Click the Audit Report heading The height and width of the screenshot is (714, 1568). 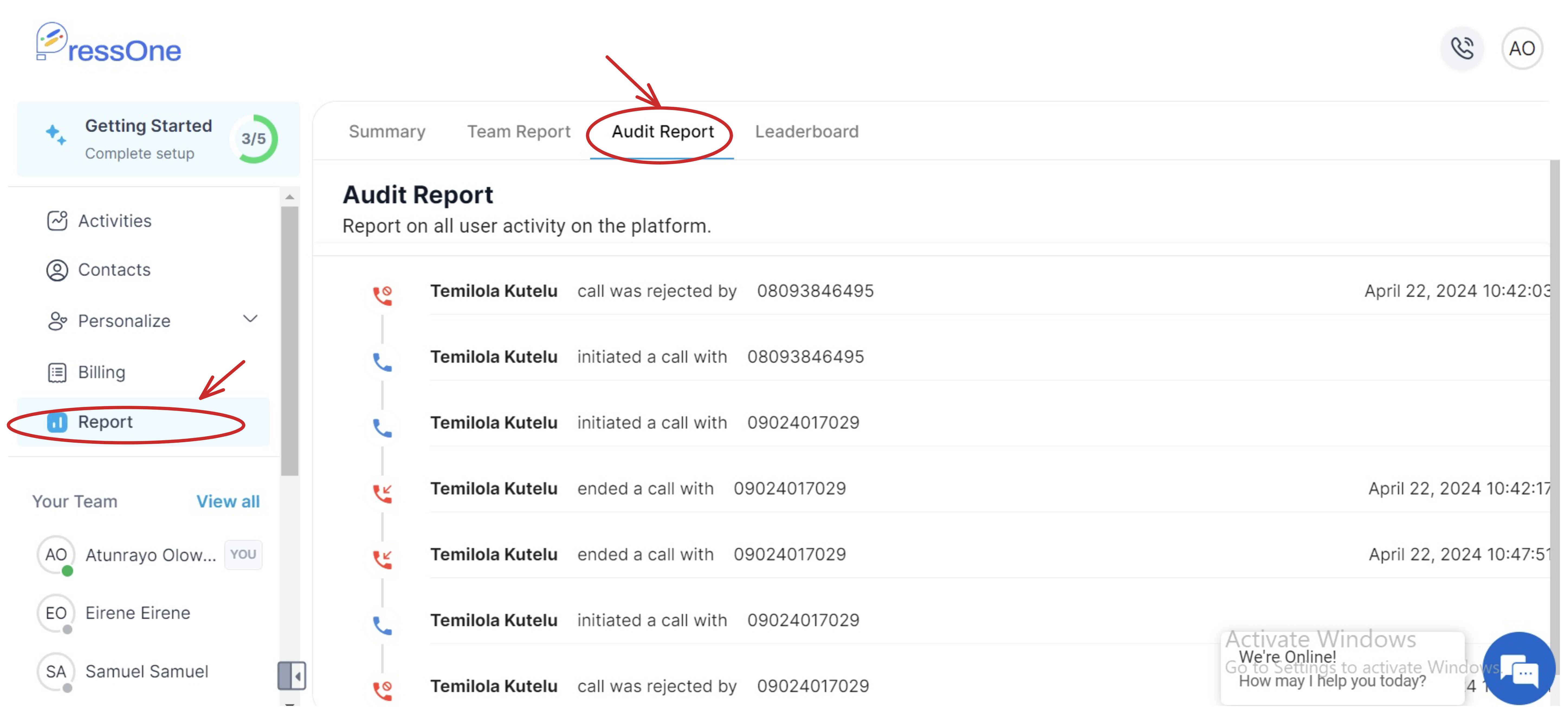(x=418, y=195)
